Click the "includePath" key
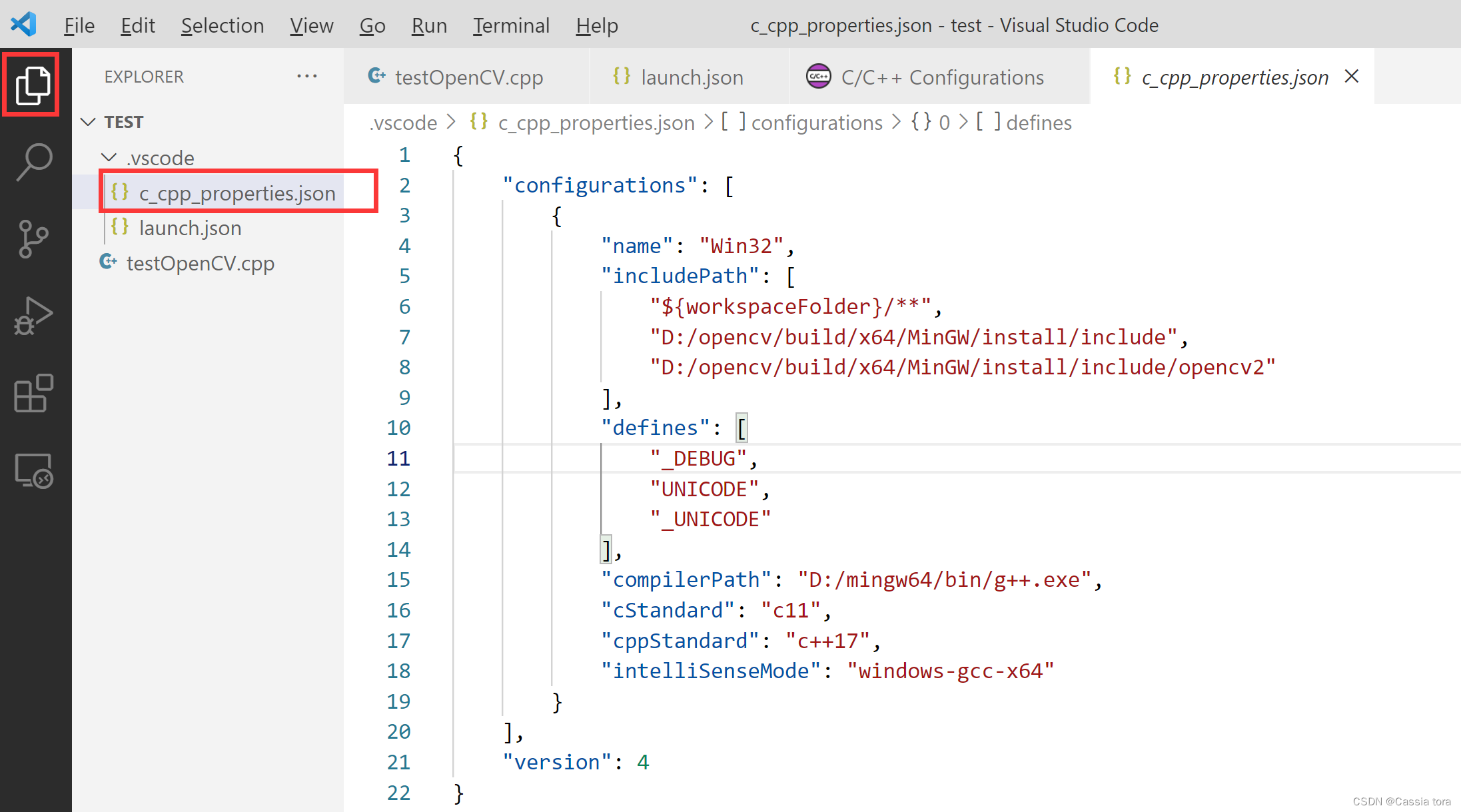 coord(680,276)
